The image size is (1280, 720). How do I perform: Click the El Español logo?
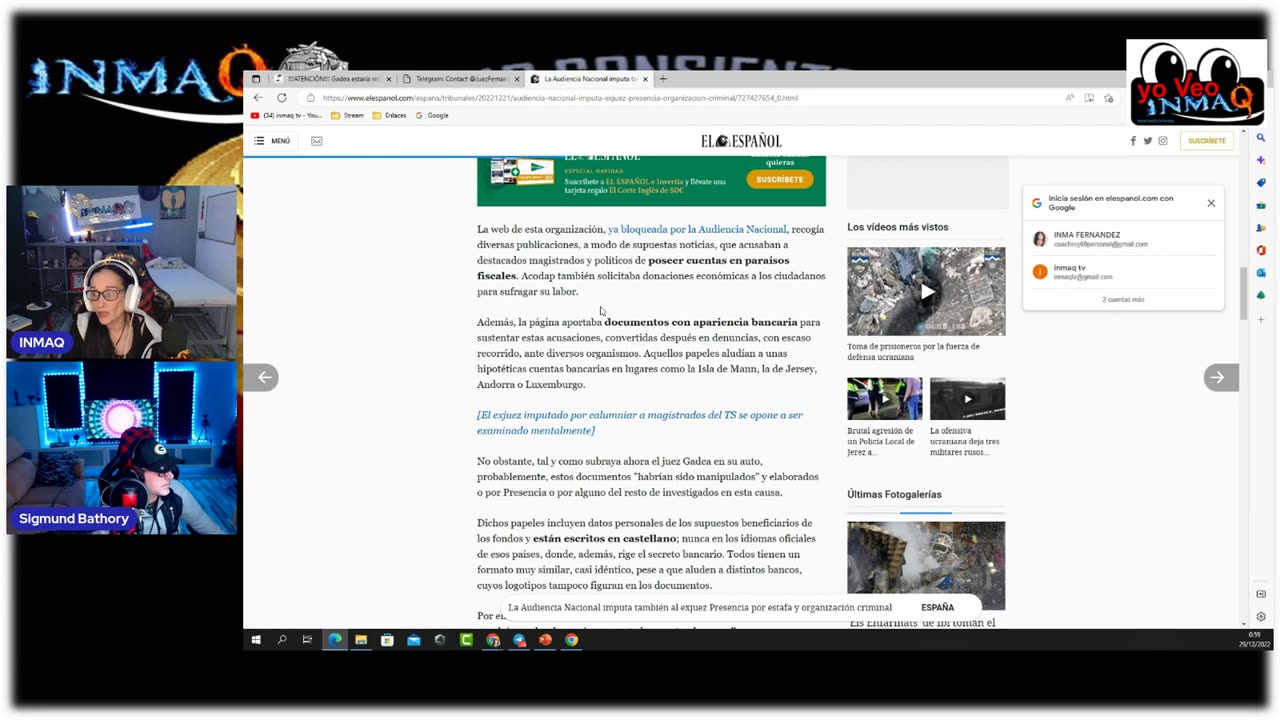tap(741, 141)
